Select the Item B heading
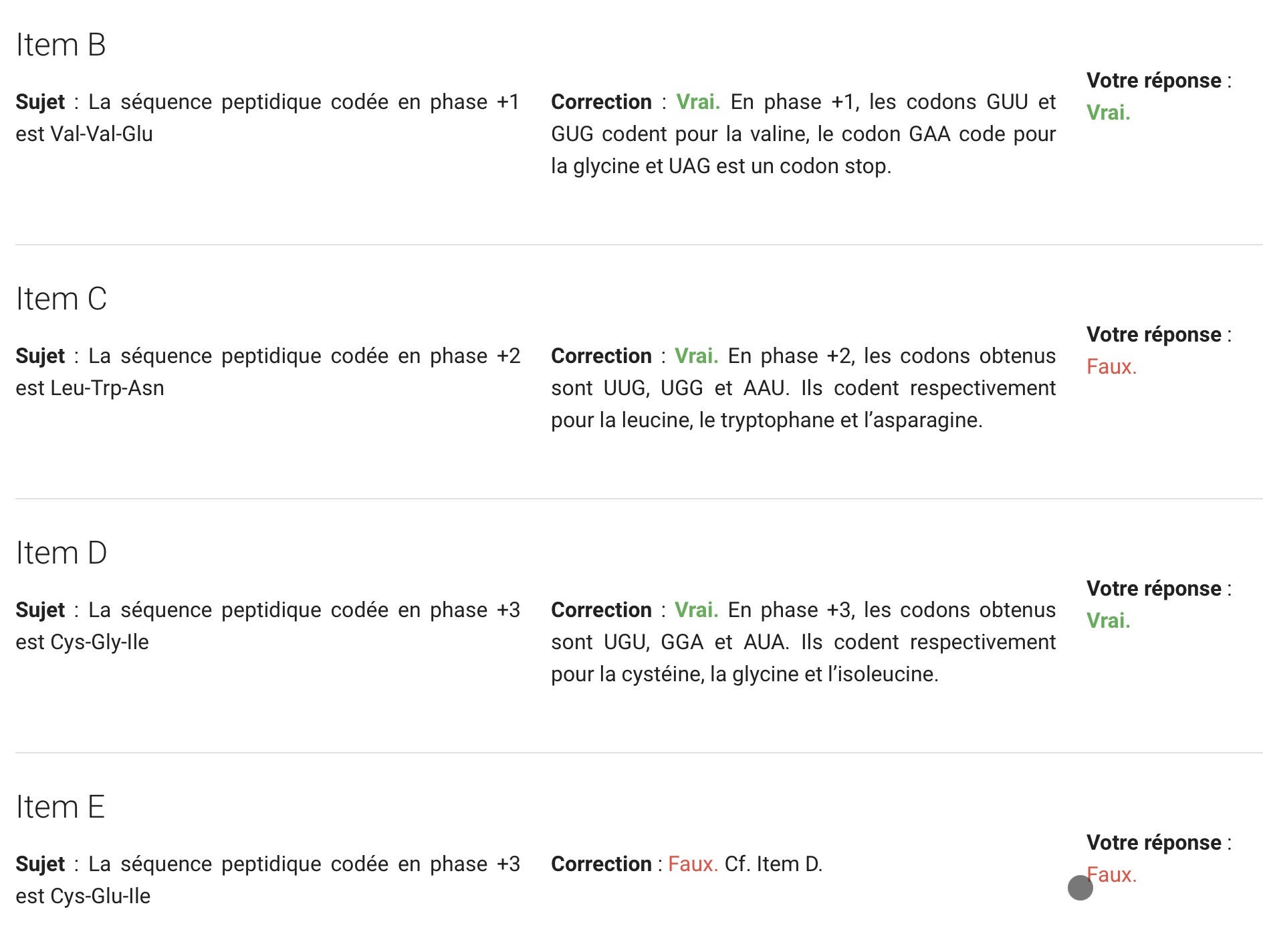This screenshot has width=1263, height=952. [x=61, y=45]
